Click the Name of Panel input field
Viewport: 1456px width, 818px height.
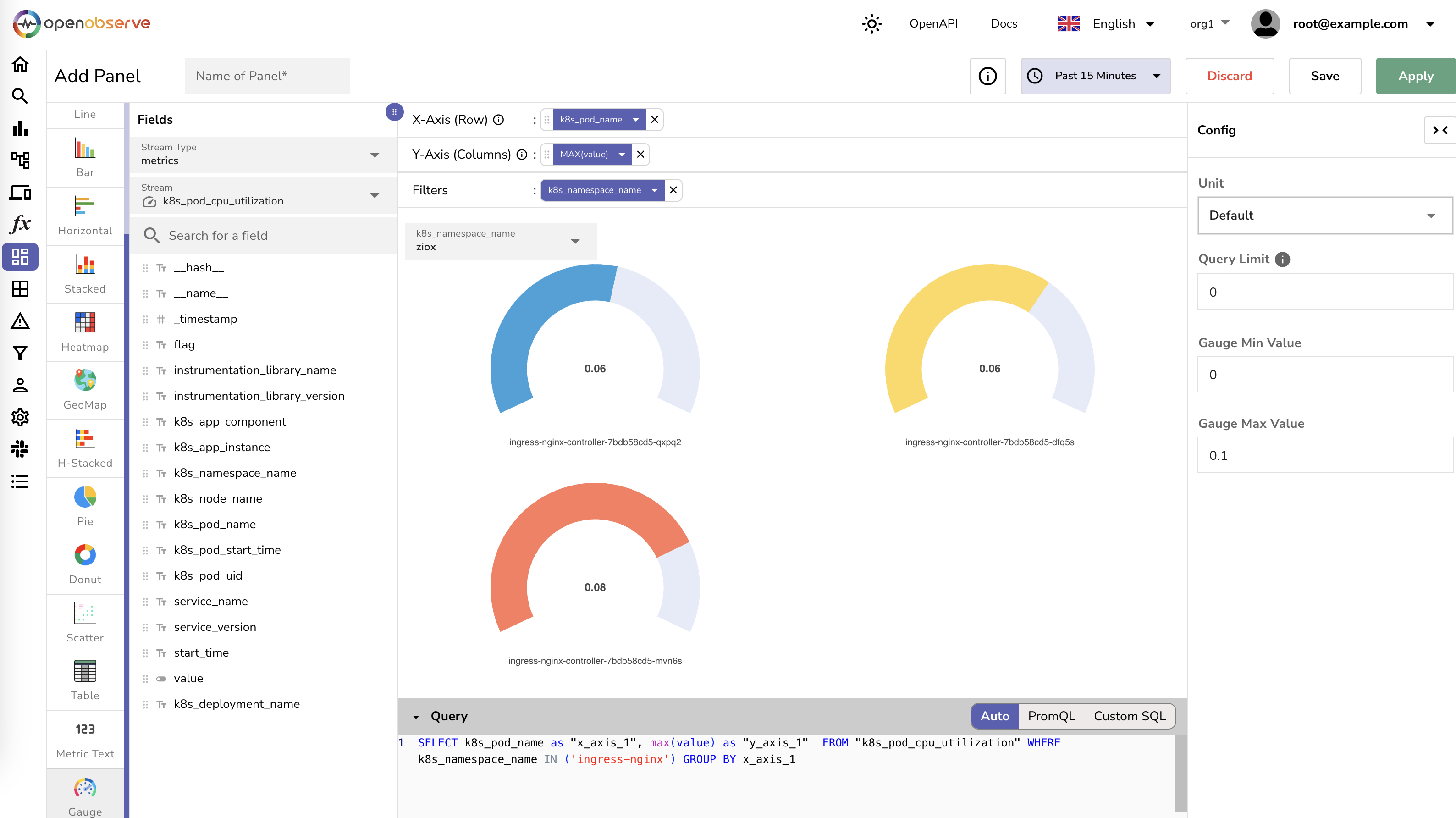267,76
